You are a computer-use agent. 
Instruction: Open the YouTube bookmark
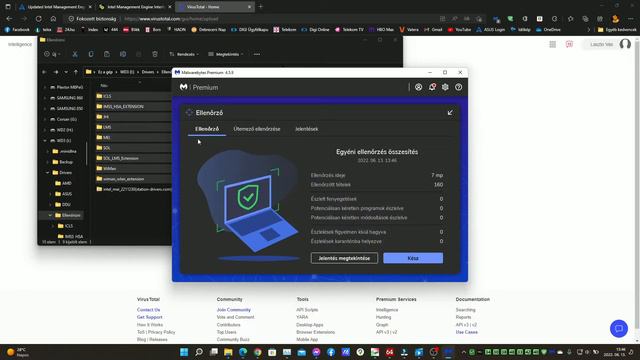(x=460, y=29)
